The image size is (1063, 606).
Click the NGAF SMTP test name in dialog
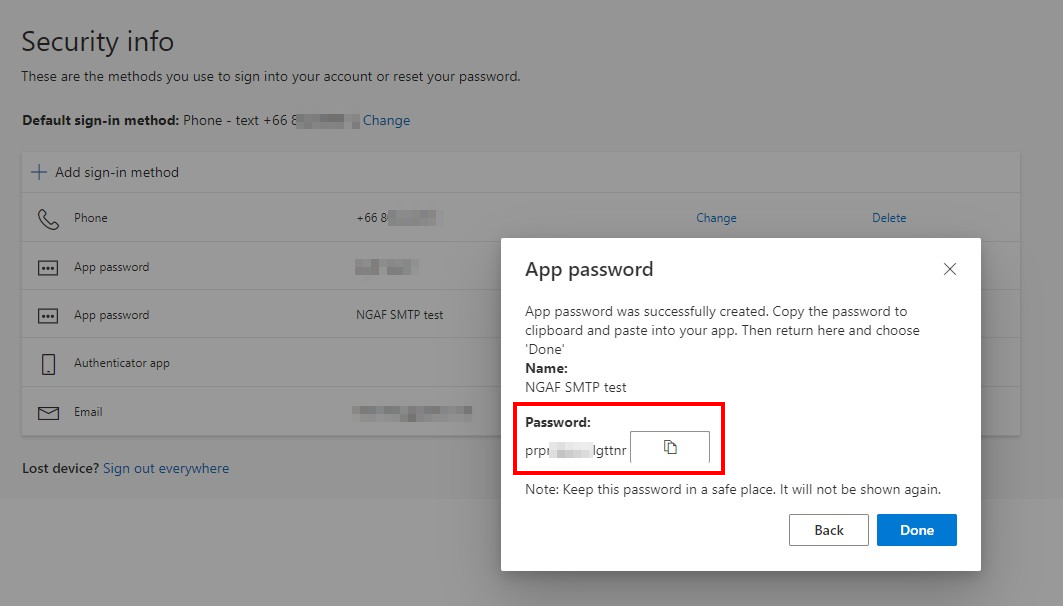[x=576, y=387]
